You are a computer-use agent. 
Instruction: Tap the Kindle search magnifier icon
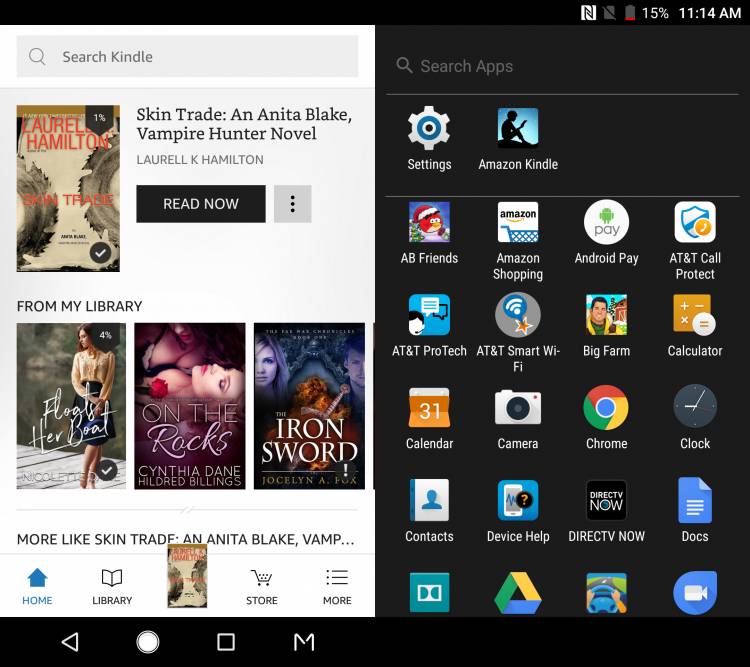(37, 56)
